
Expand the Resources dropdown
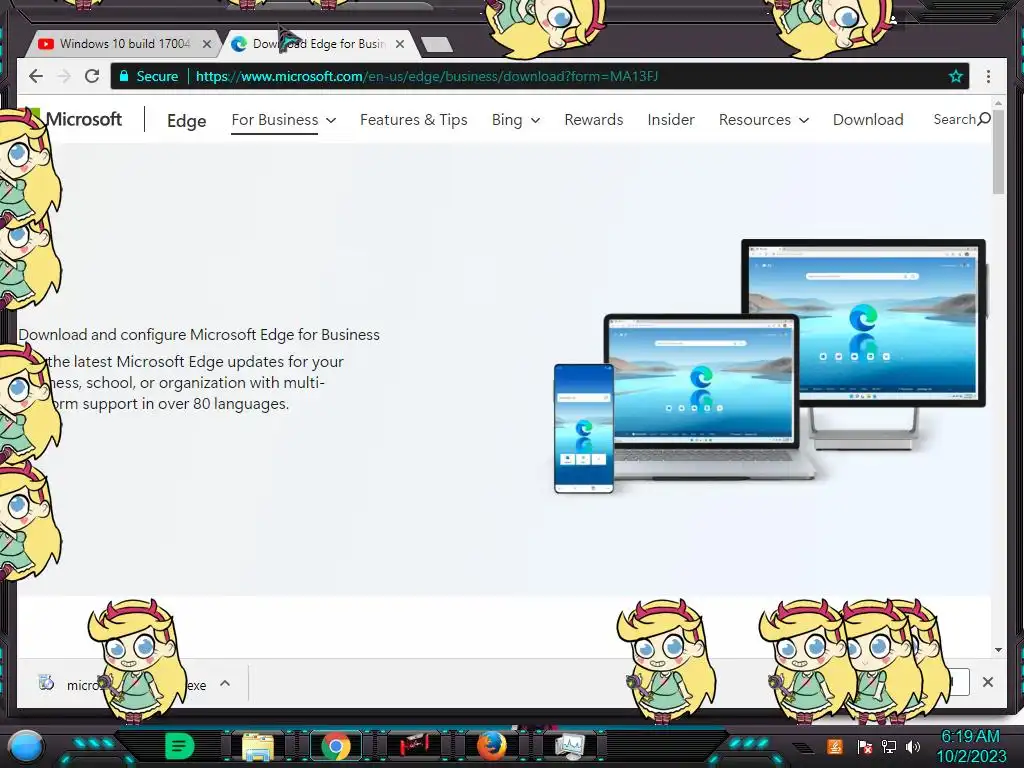point(763,120)
